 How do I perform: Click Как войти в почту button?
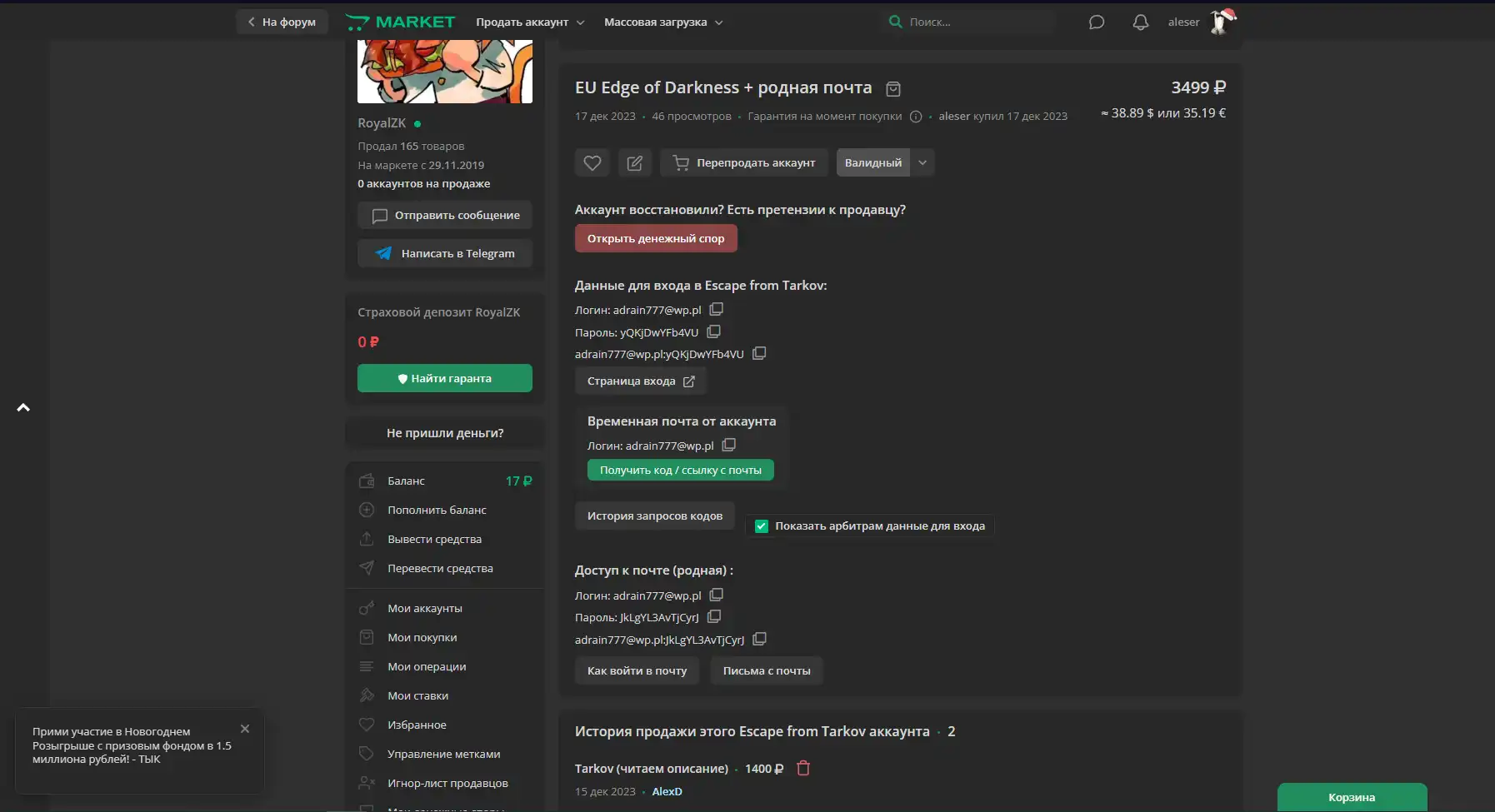pos(637,670)
